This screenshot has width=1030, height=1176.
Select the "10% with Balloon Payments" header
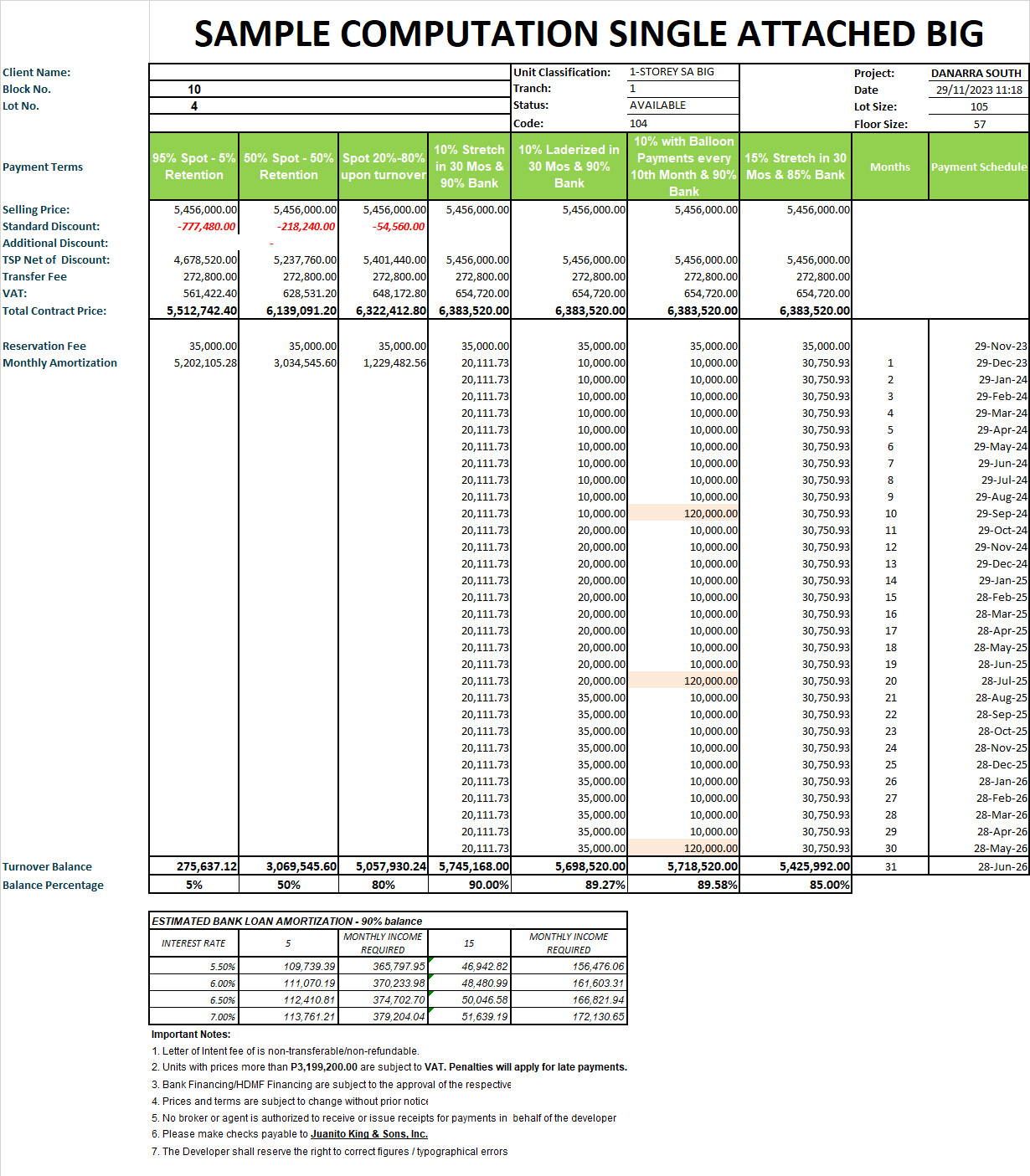coord(683,167)
